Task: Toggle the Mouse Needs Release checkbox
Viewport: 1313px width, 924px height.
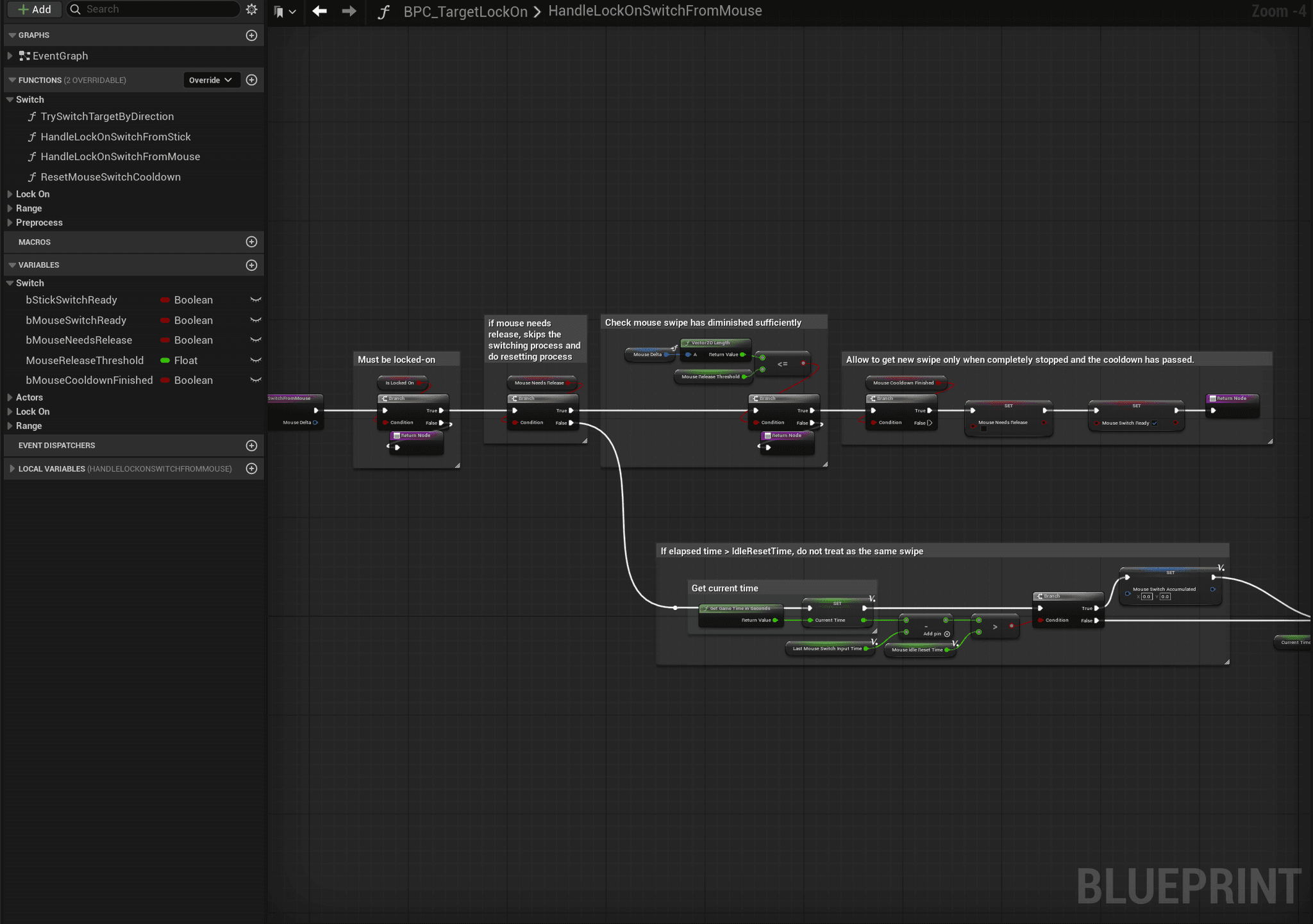Action: click(x=983, y=429)
